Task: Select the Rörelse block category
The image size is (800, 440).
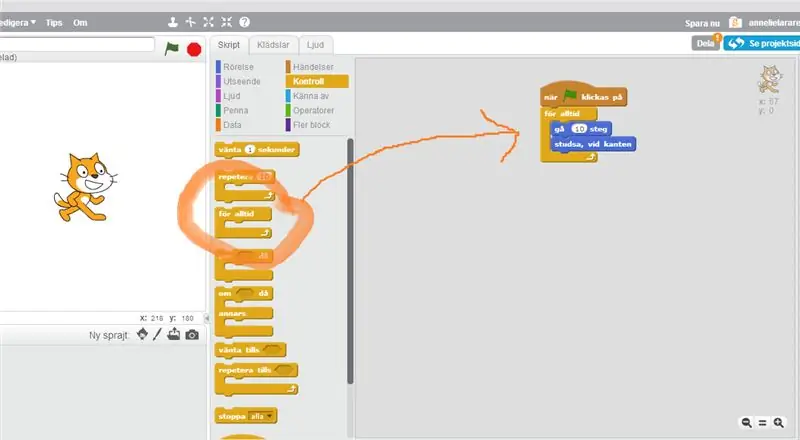Action: [x=238, y=67]
